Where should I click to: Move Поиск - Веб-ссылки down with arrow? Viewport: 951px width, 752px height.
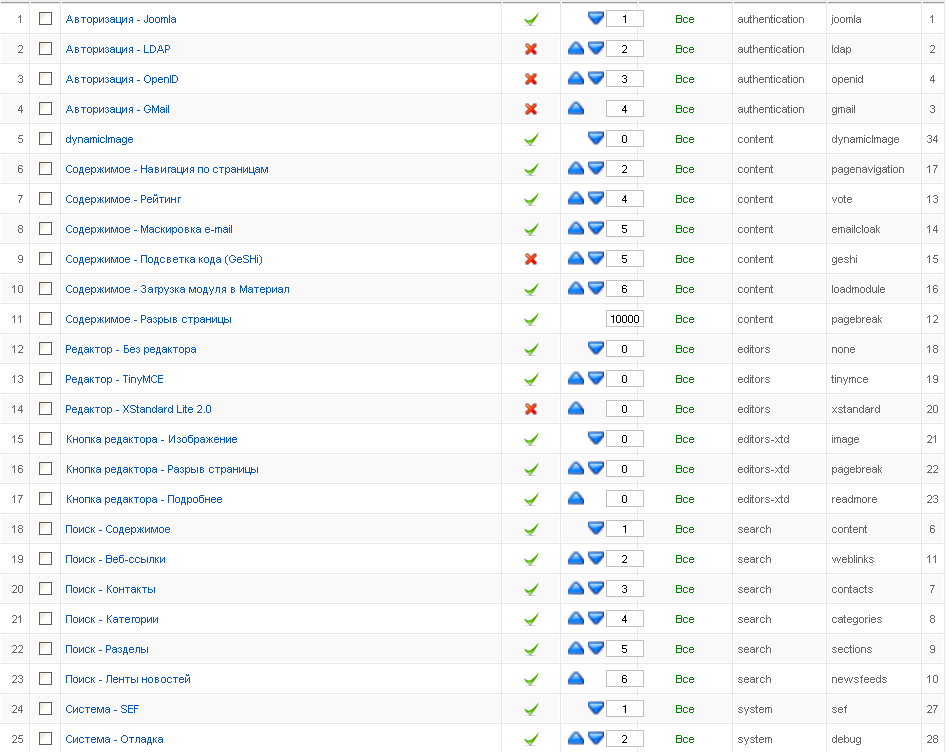click(x=596, y=558)
